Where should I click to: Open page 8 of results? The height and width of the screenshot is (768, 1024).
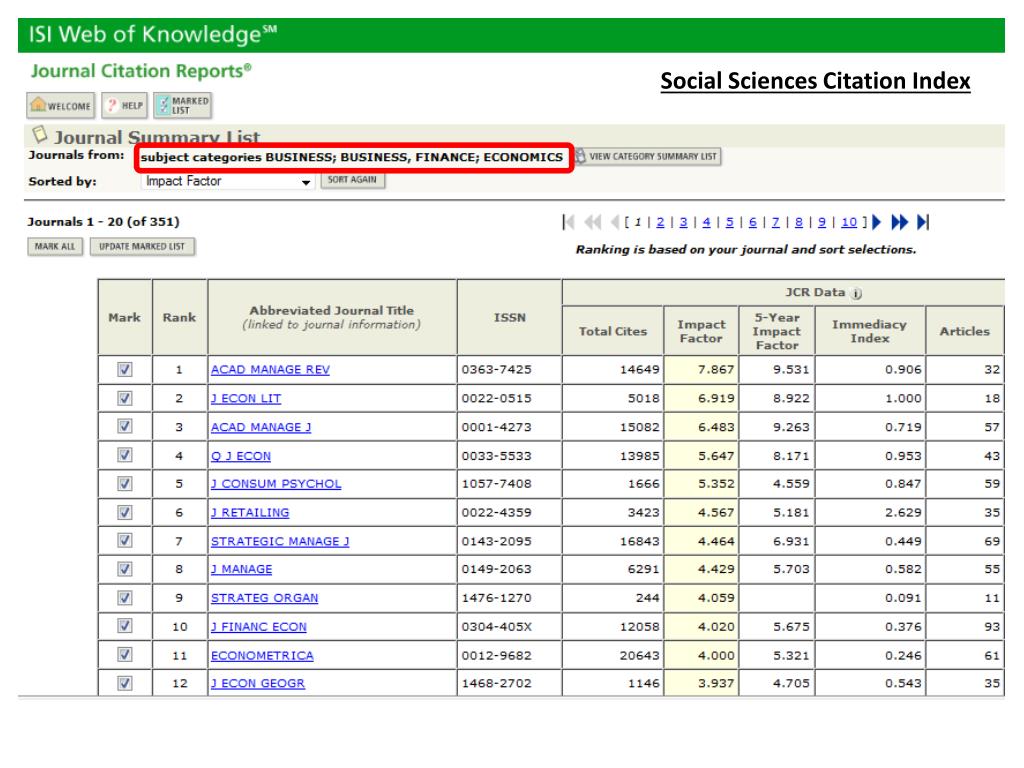click(799, 223)
